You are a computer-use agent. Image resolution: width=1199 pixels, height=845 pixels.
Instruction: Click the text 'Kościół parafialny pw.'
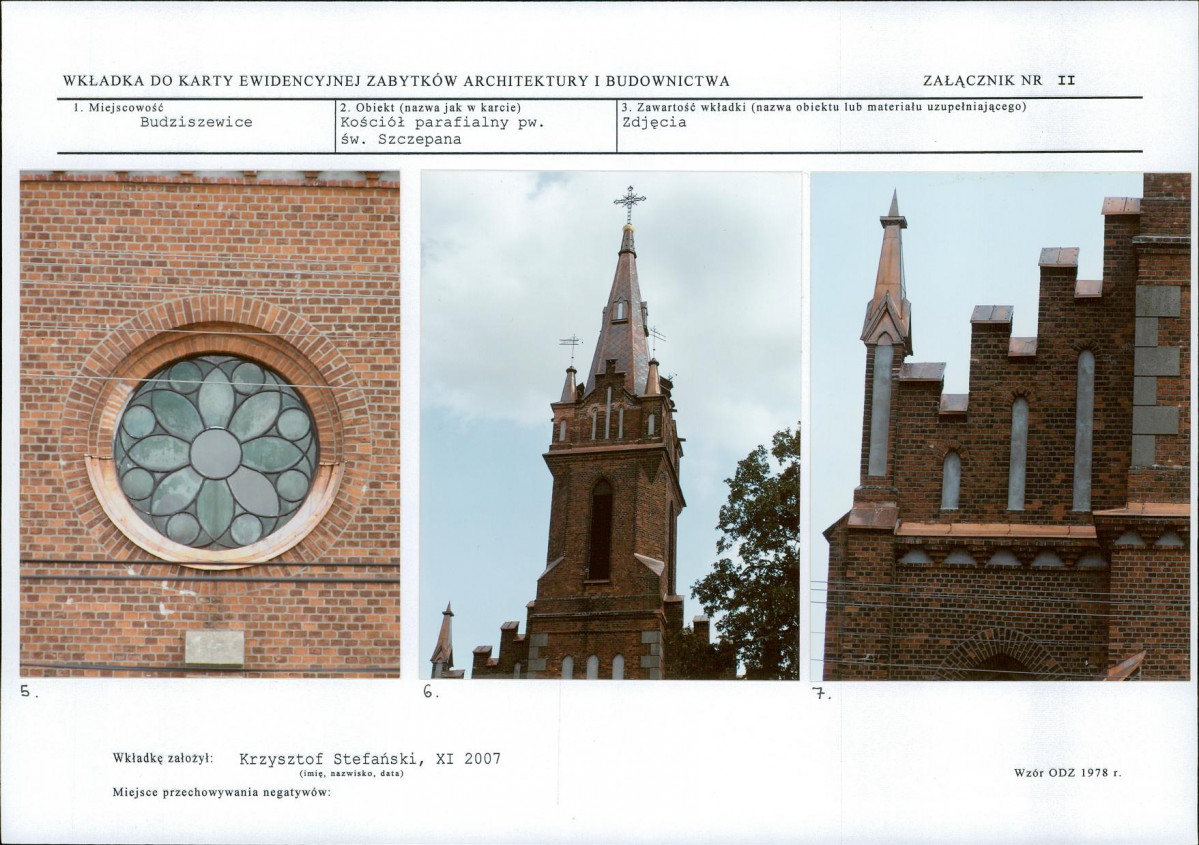pos(443,123)
